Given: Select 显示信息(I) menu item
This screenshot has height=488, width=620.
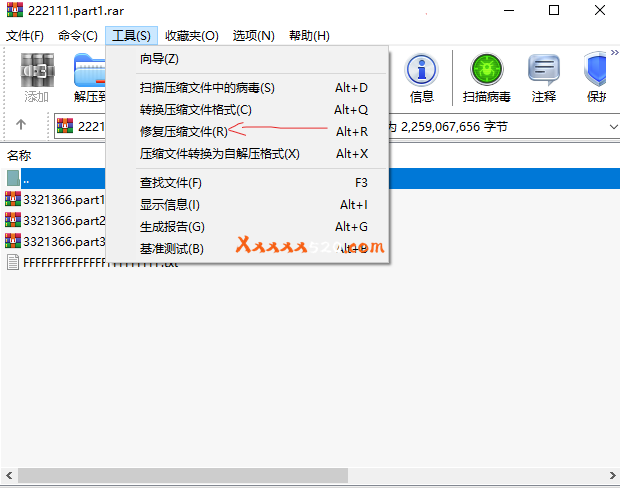Looking at the screenshot, I should 248,204.
